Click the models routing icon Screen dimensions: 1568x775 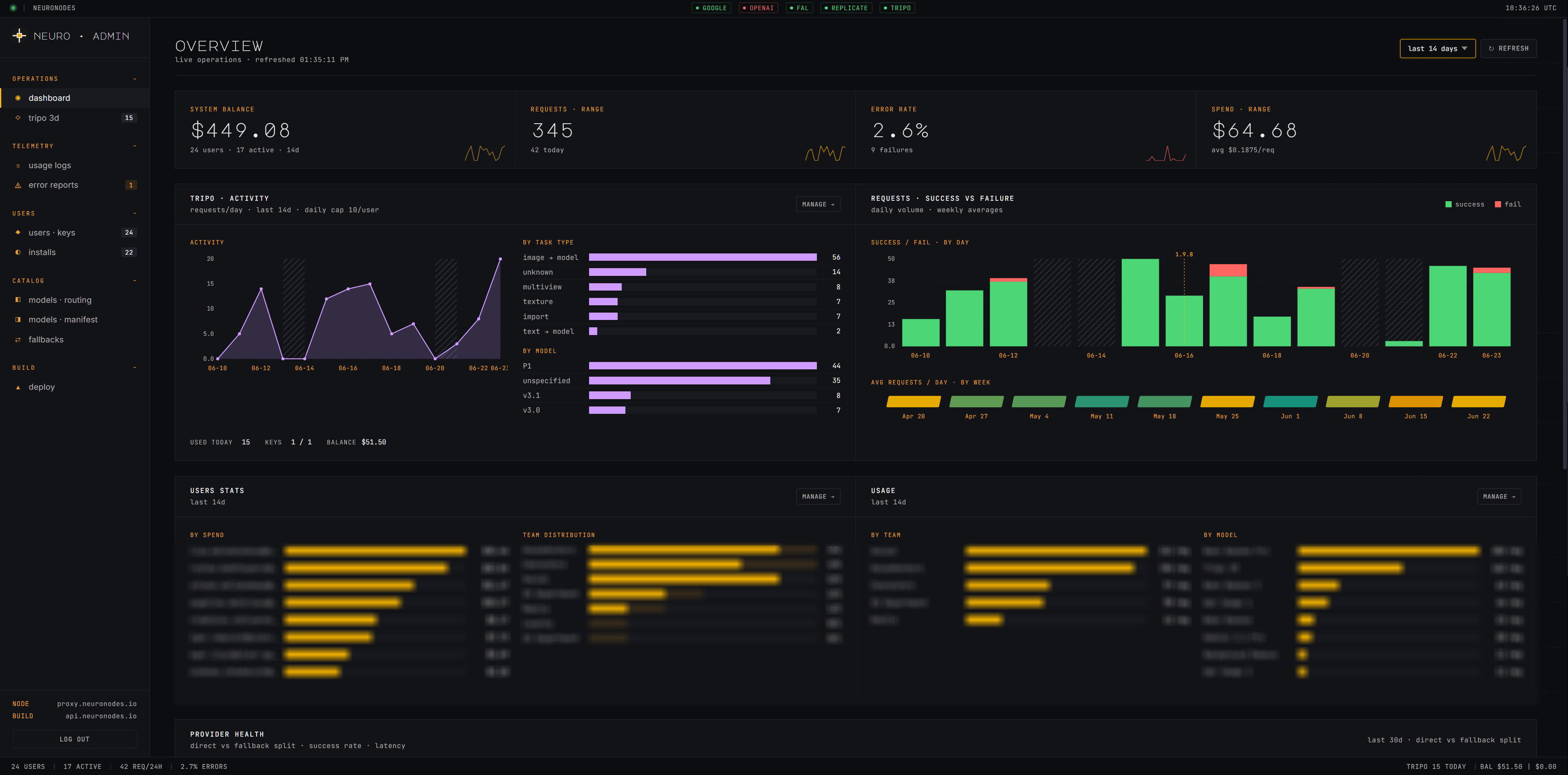pyautogui.click(x=18, y=300)
